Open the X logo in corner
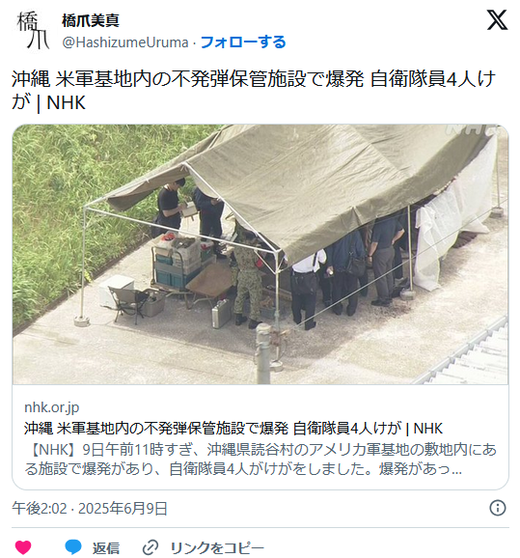This screenshot has height=558, width=520. tap(497, 20)
